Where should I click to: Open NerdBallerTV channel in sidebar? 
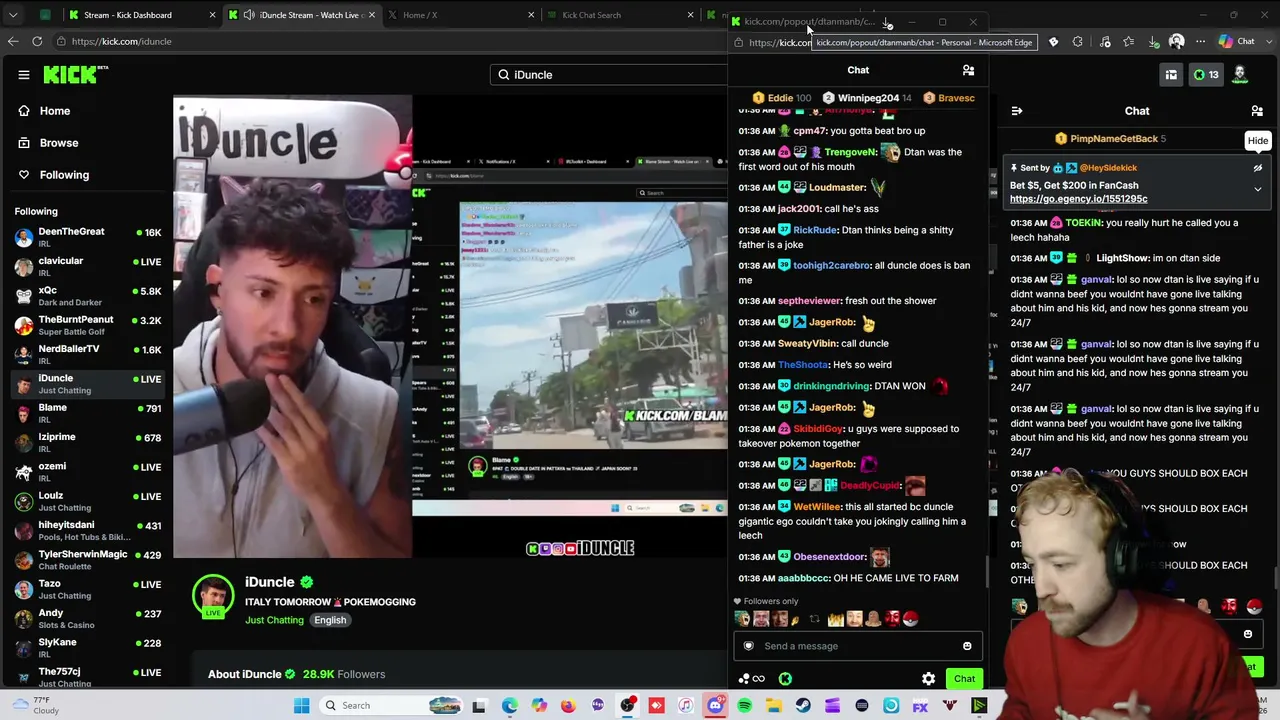[88, 354]
